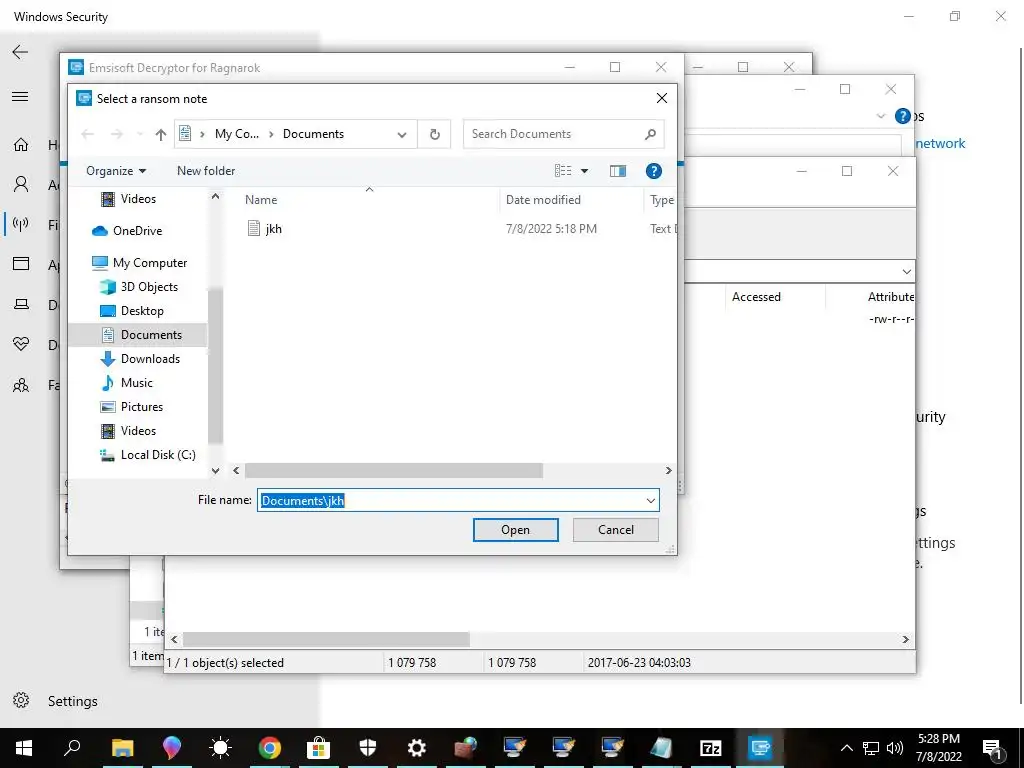The width and height of the screenshot is (1024, 768).
Task: Click New folder button
Action: (206, 170)
